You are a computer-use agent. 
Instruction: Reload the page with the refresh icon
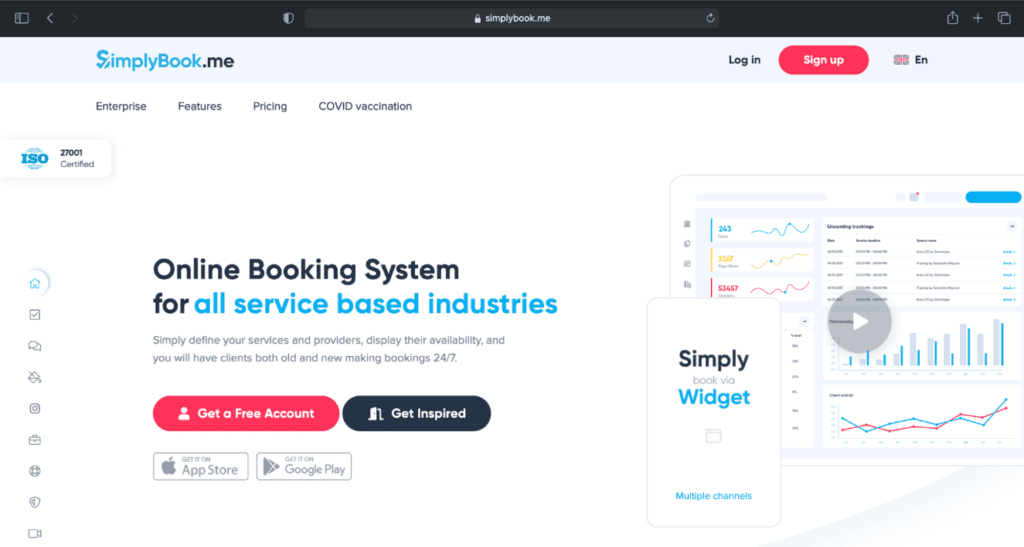710,18
